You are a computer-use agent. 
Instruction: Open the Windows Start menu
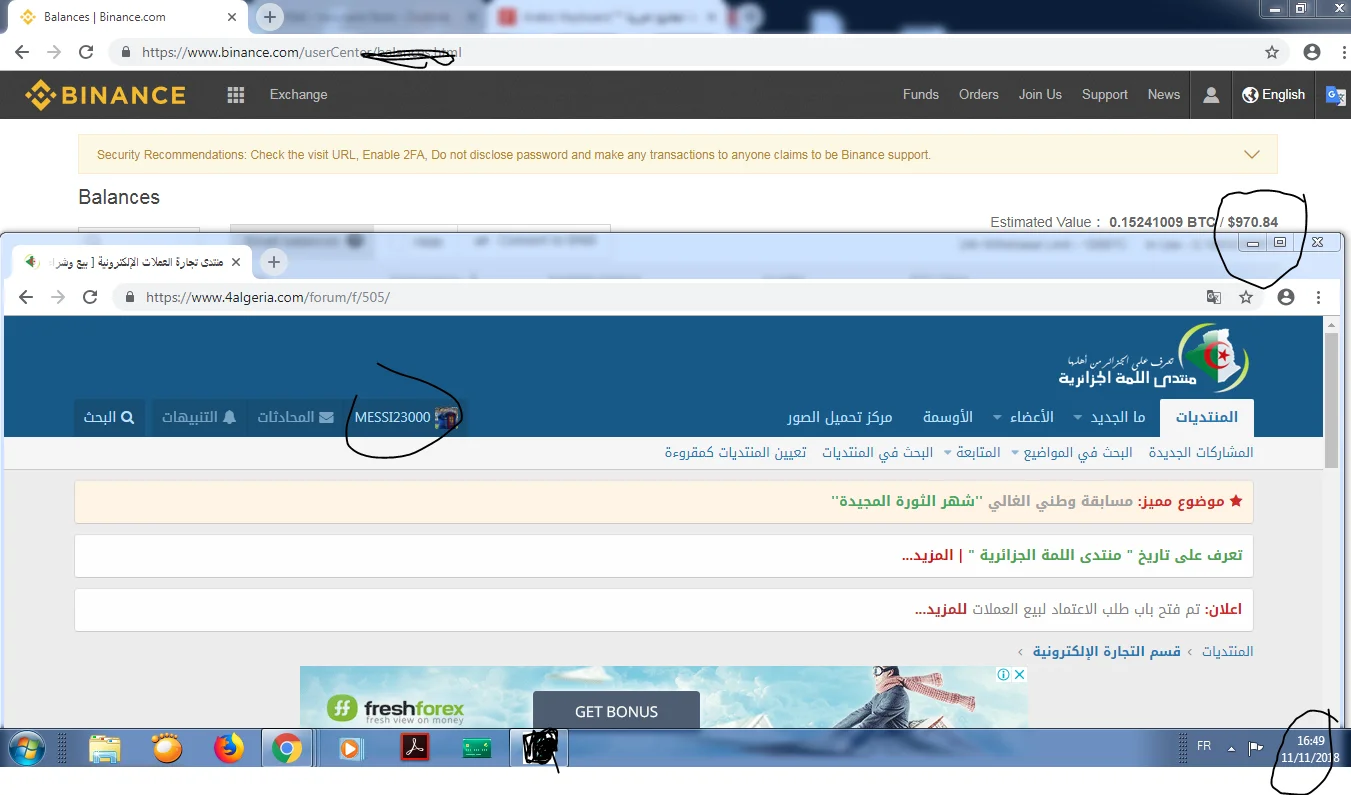point(27,748)
